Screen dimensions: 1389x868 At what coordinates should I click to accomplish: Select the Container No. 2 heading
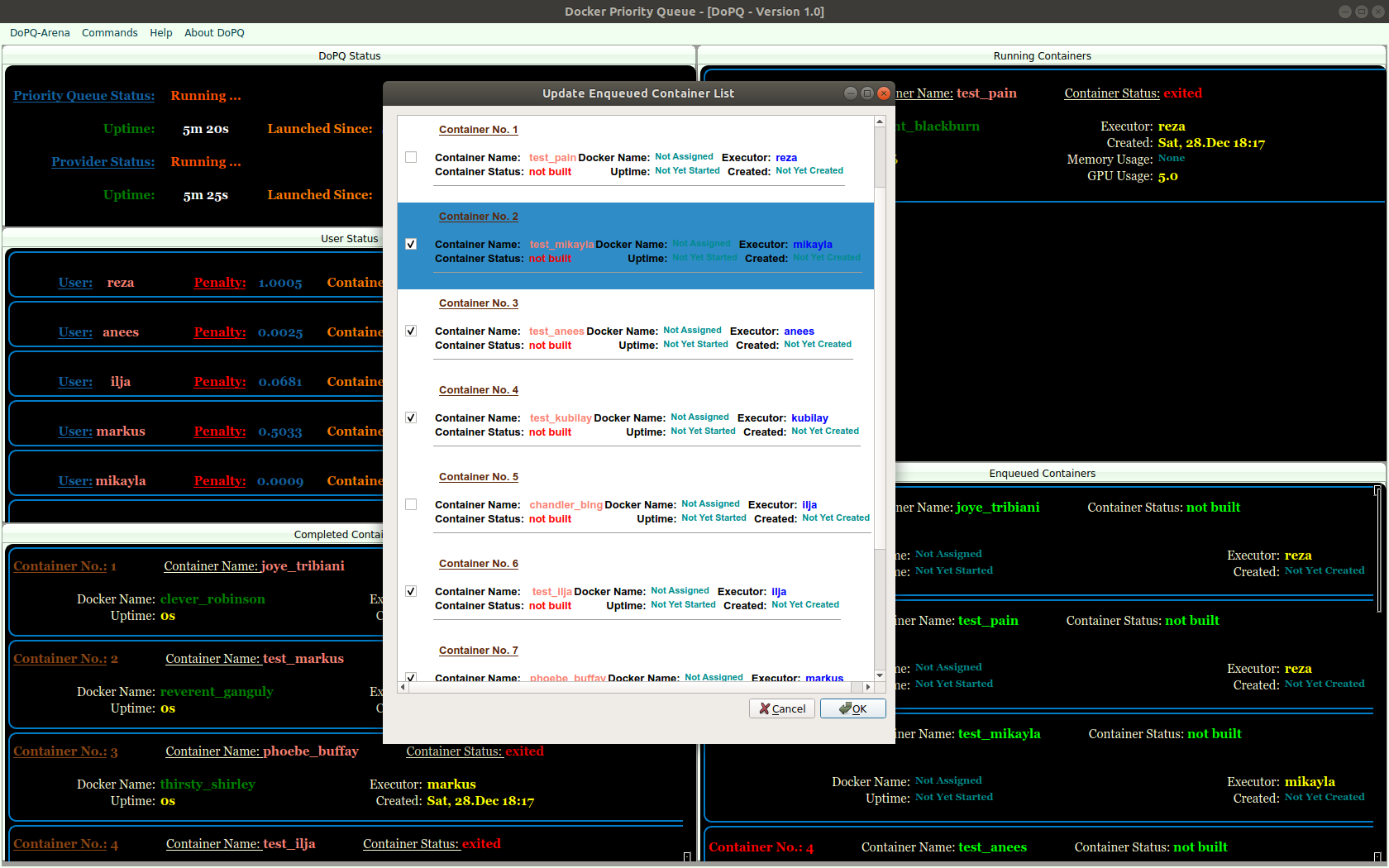click(479, 217)
